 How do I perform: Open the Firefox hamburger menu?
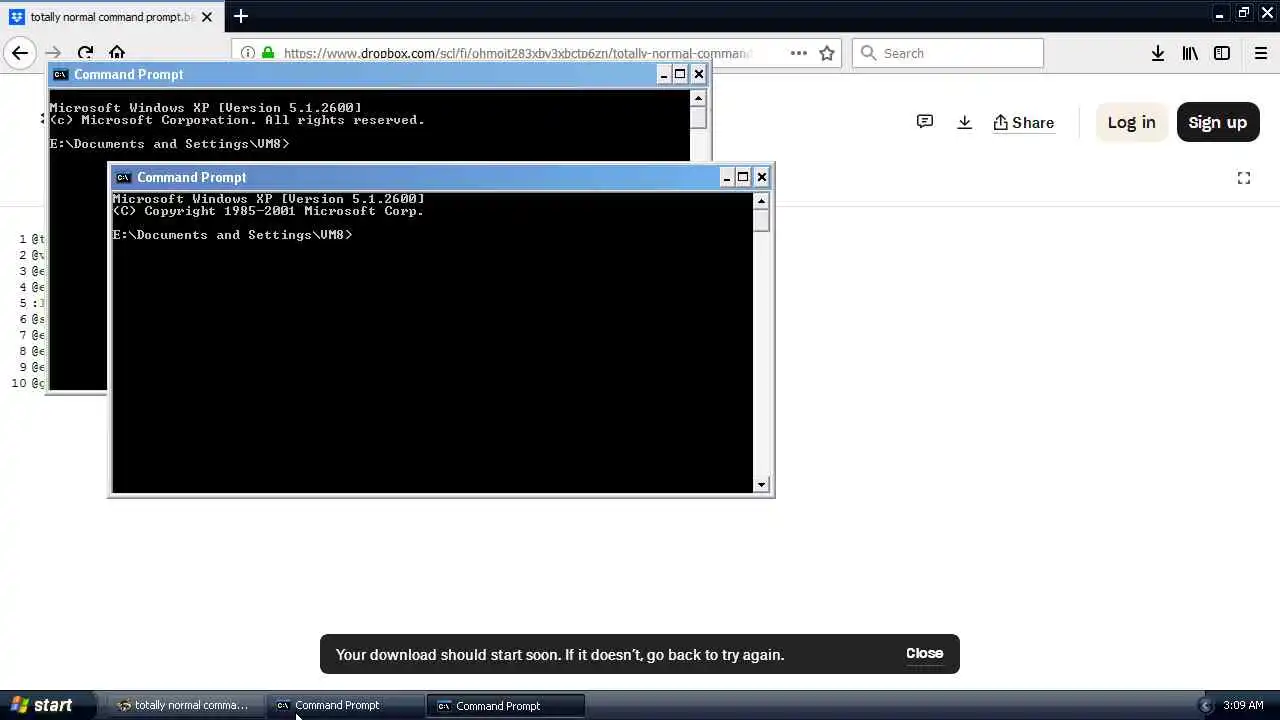(1261, 53)
